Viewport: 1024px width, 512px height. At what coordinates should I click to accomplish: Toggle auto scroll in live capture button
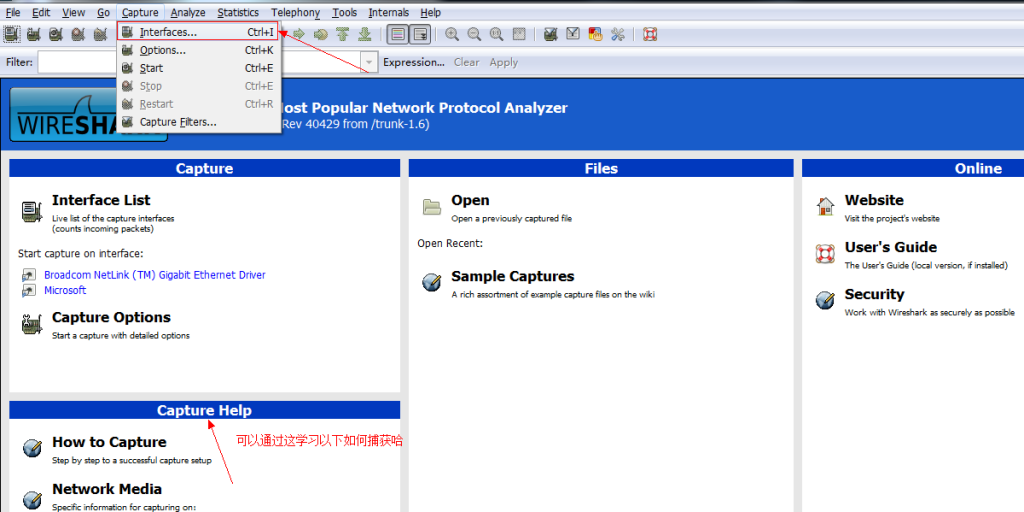pyautogui.click(x=420, y=34)
